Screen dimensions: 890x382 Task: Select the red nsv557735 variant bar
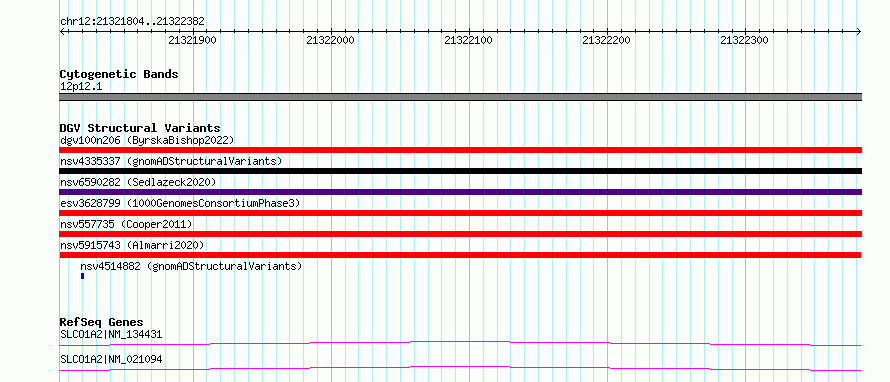coord(461,234)
